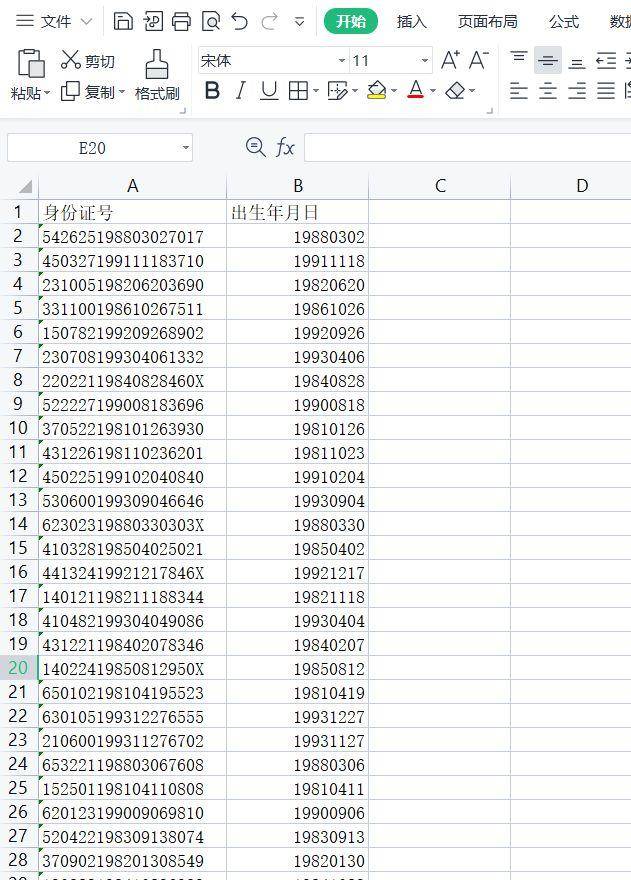This screenshot has height=880, width=631.
Task: Click the borders icon
Action: coord(297,91)
